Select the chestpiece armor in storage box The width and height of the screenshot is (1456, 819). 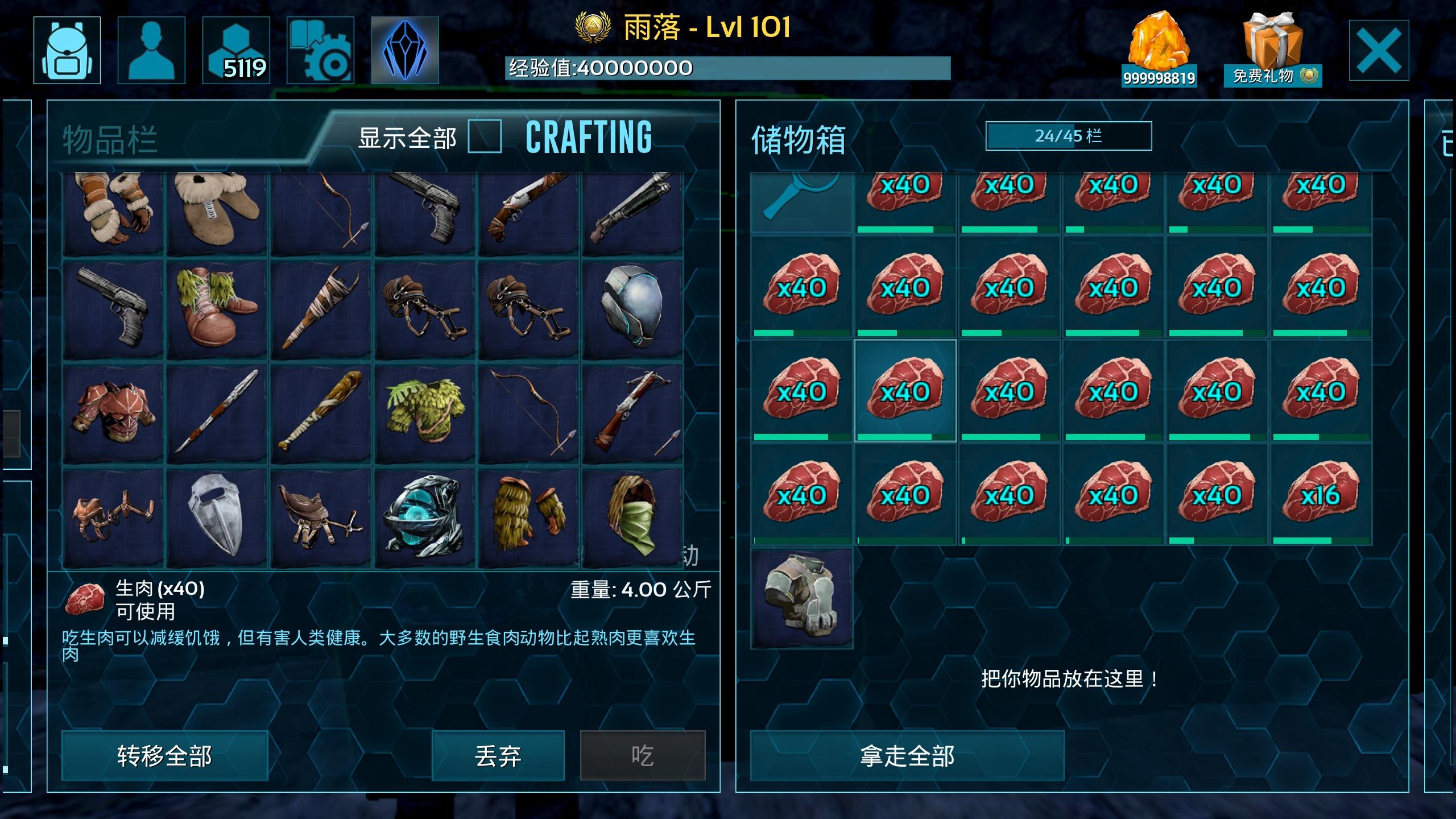click(802, 598)
